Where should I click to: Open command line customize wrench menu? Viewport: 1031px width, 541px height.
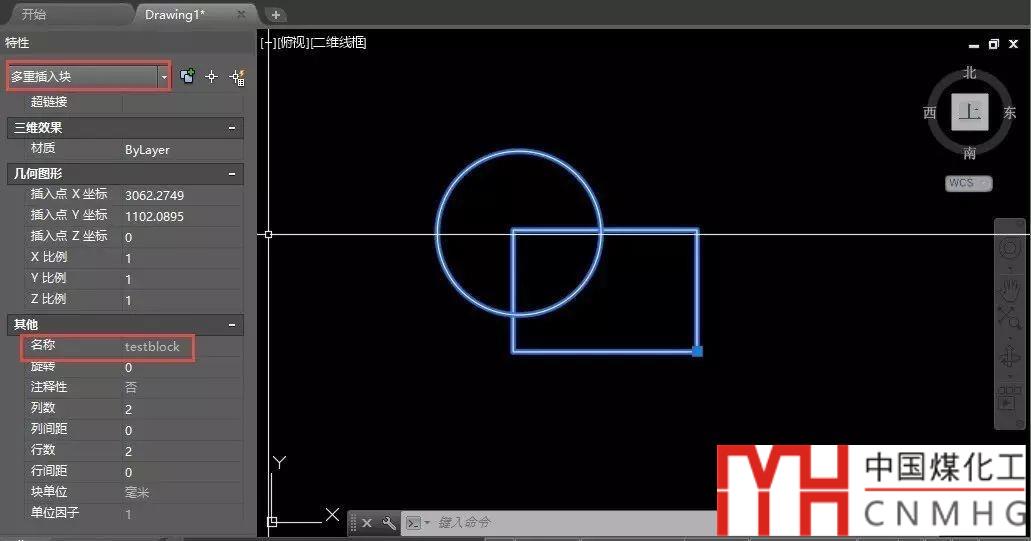coord(389,523)
